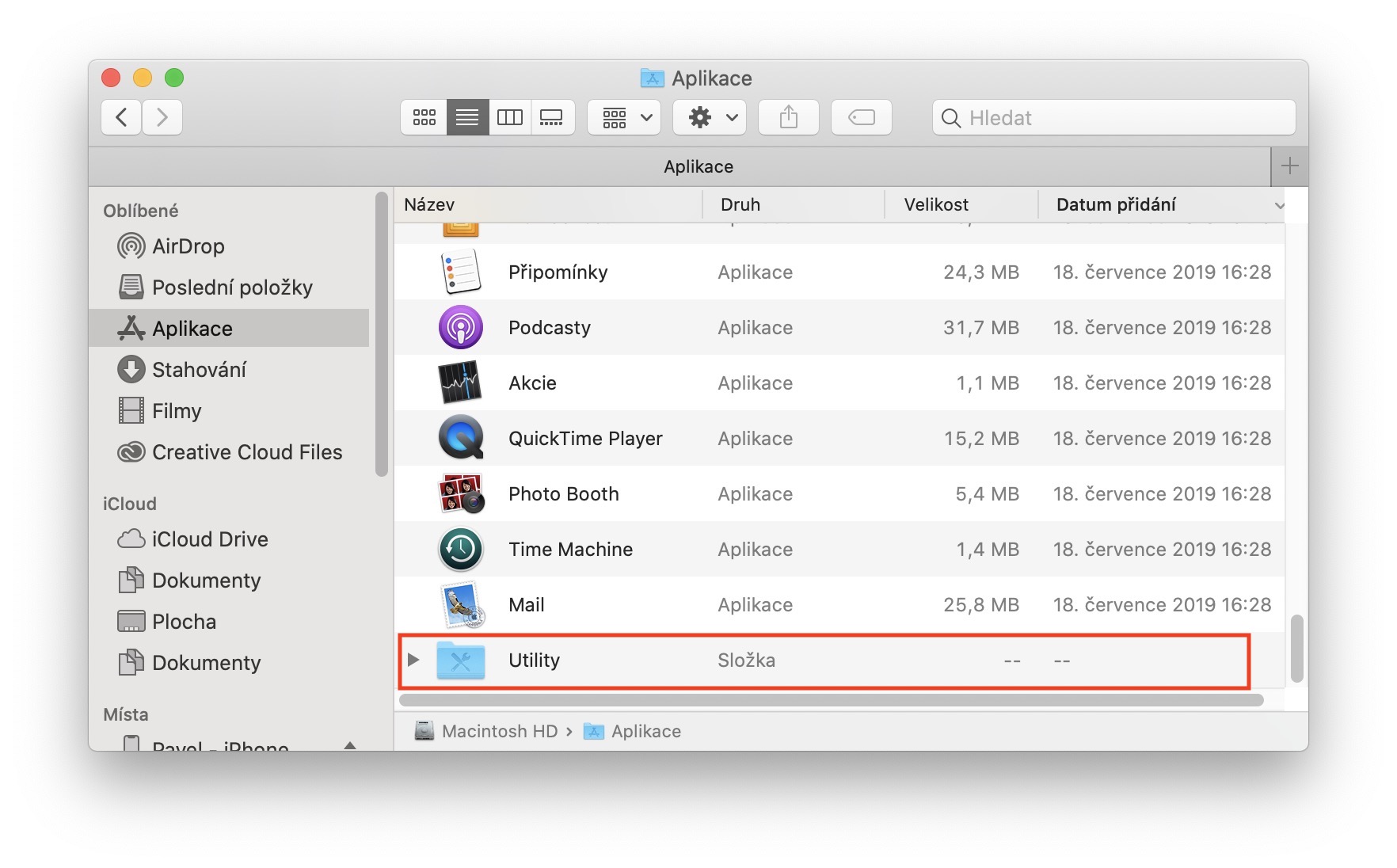
Task: Click the Edit Tags icon
Action: [x=861, y=118]
